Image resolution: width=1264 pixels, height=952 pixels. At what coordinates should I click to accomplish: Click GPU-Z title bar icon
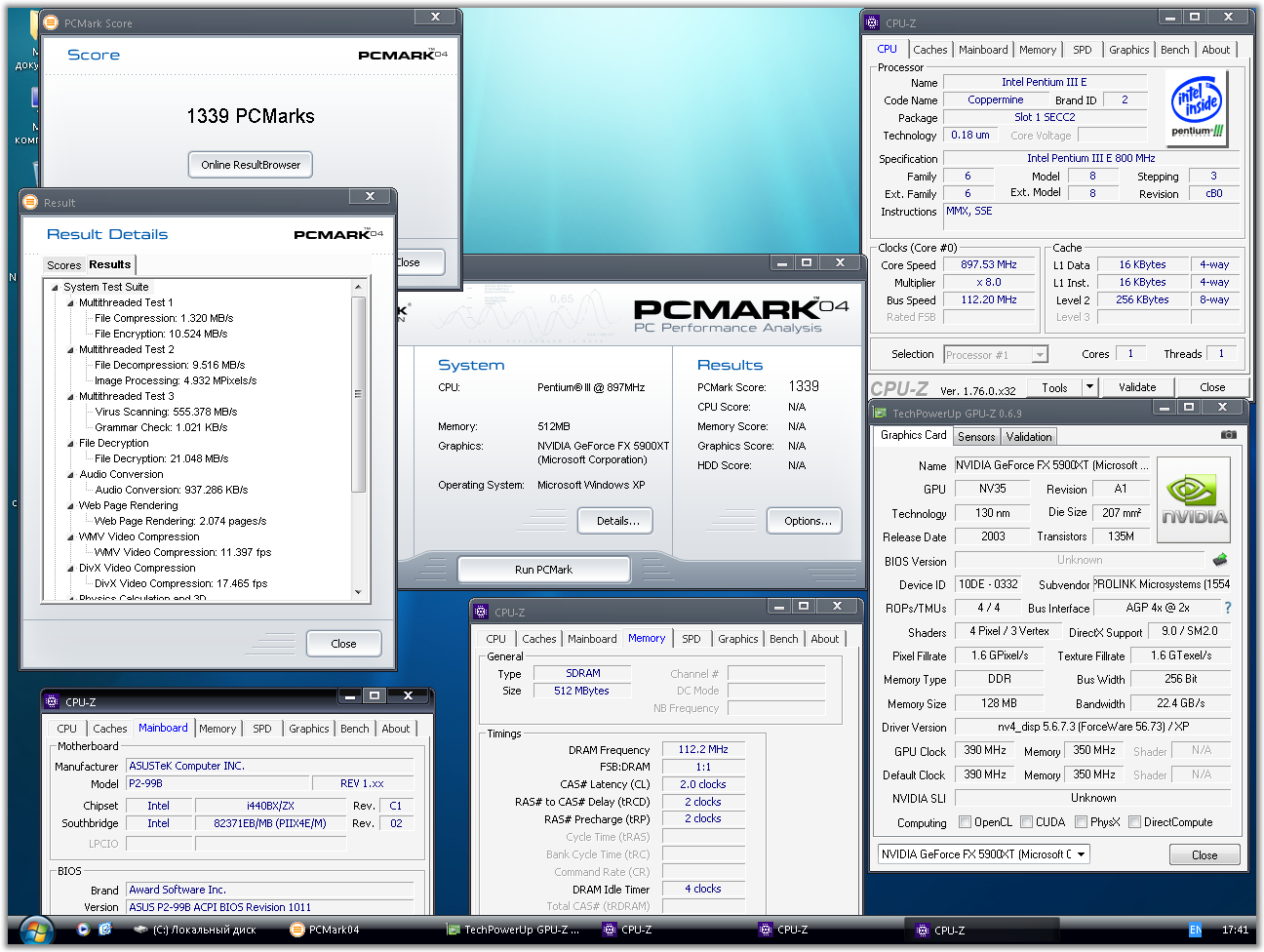click(880, 413)
